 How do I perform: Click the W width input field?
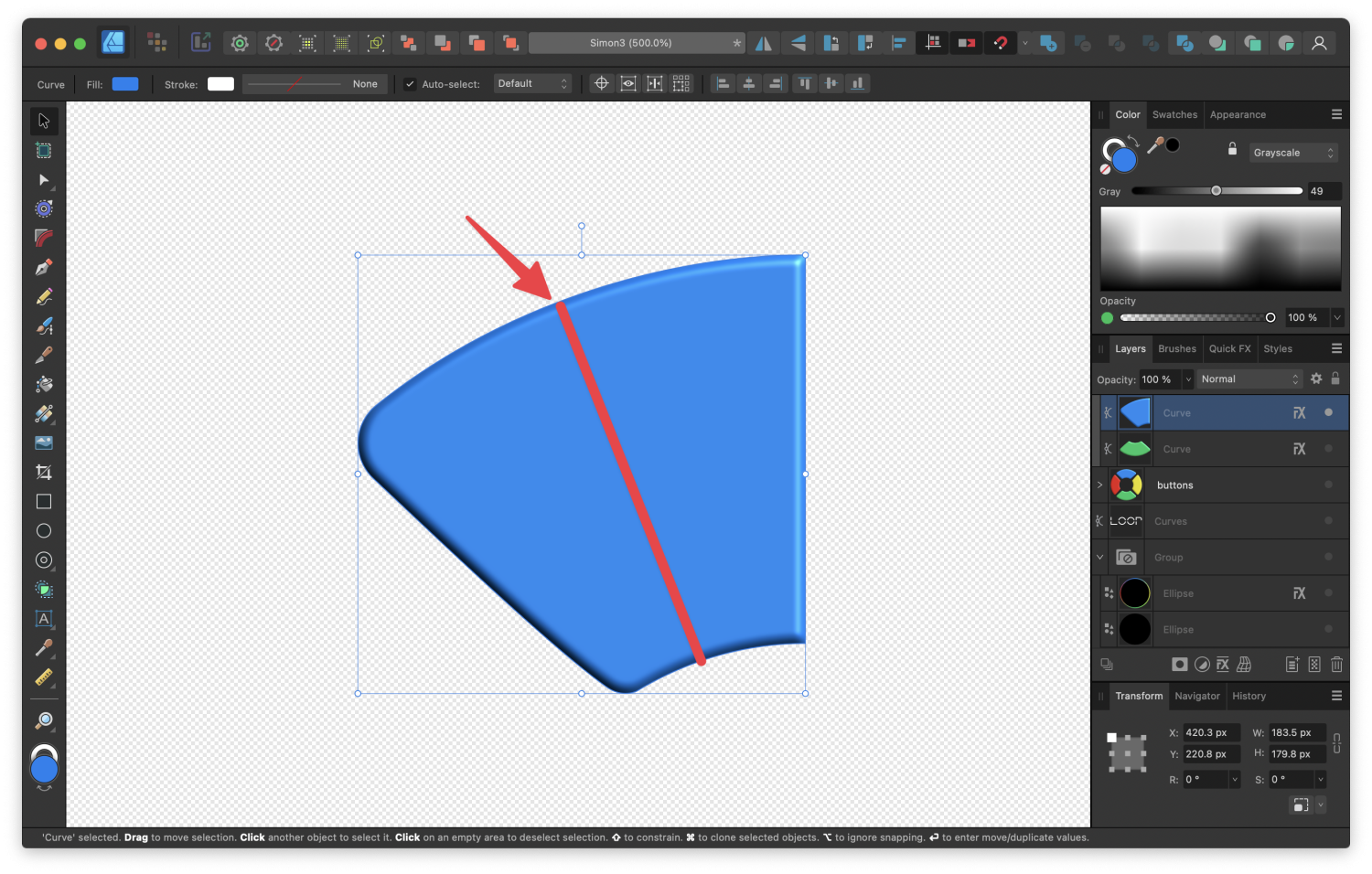(x=1298, y=733)
